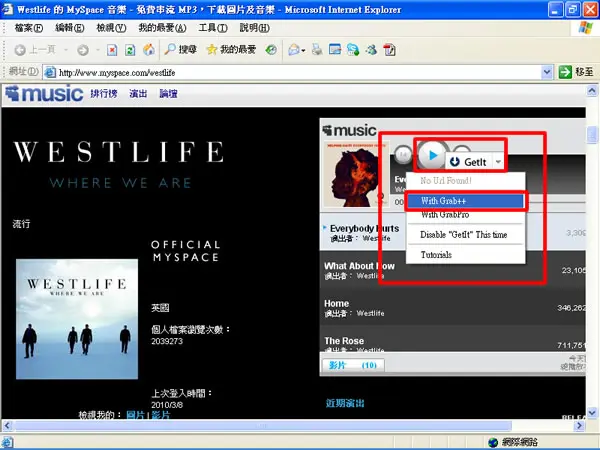Stop page loading with red X icon
Image resolution: width=600 pixels, height=450 pixels.
point(112,50)
